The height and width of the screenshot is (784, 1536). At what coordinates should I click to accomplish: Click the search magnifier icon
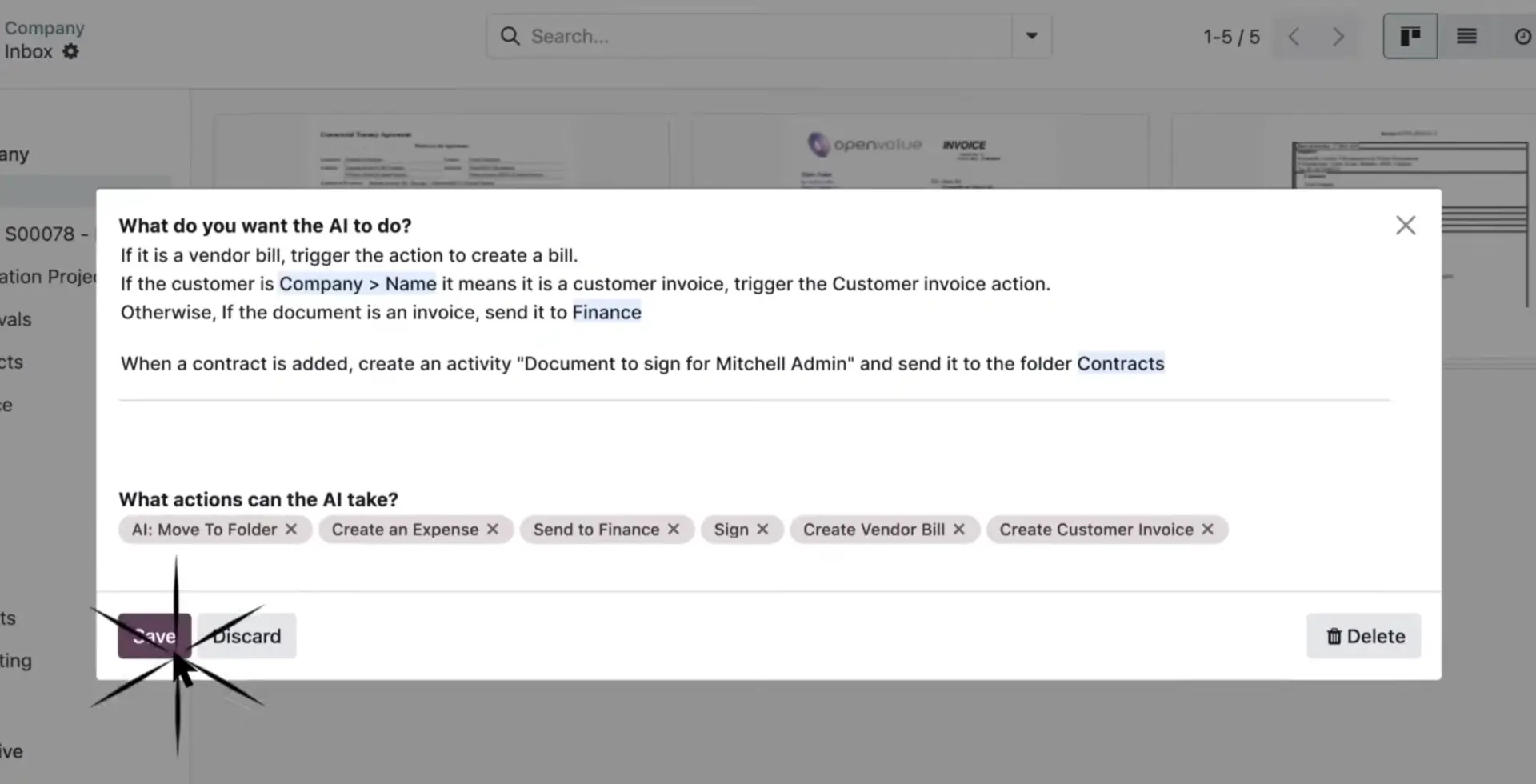[510, 35]
